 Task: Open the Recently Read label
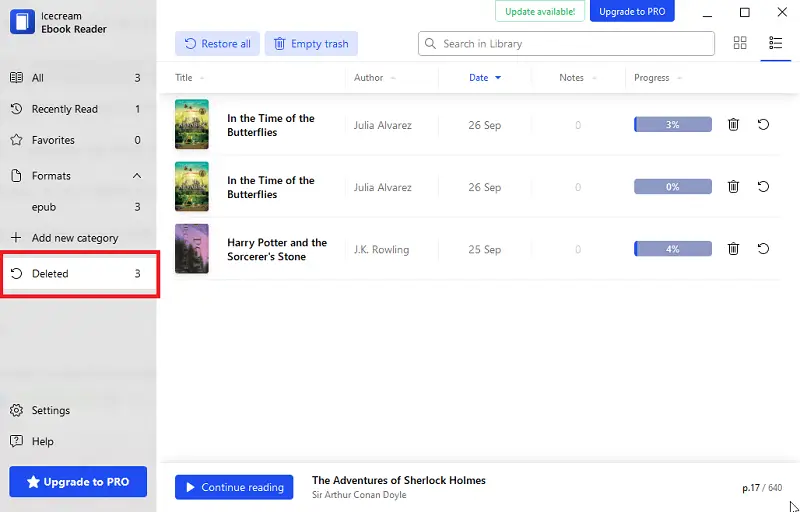64,109
